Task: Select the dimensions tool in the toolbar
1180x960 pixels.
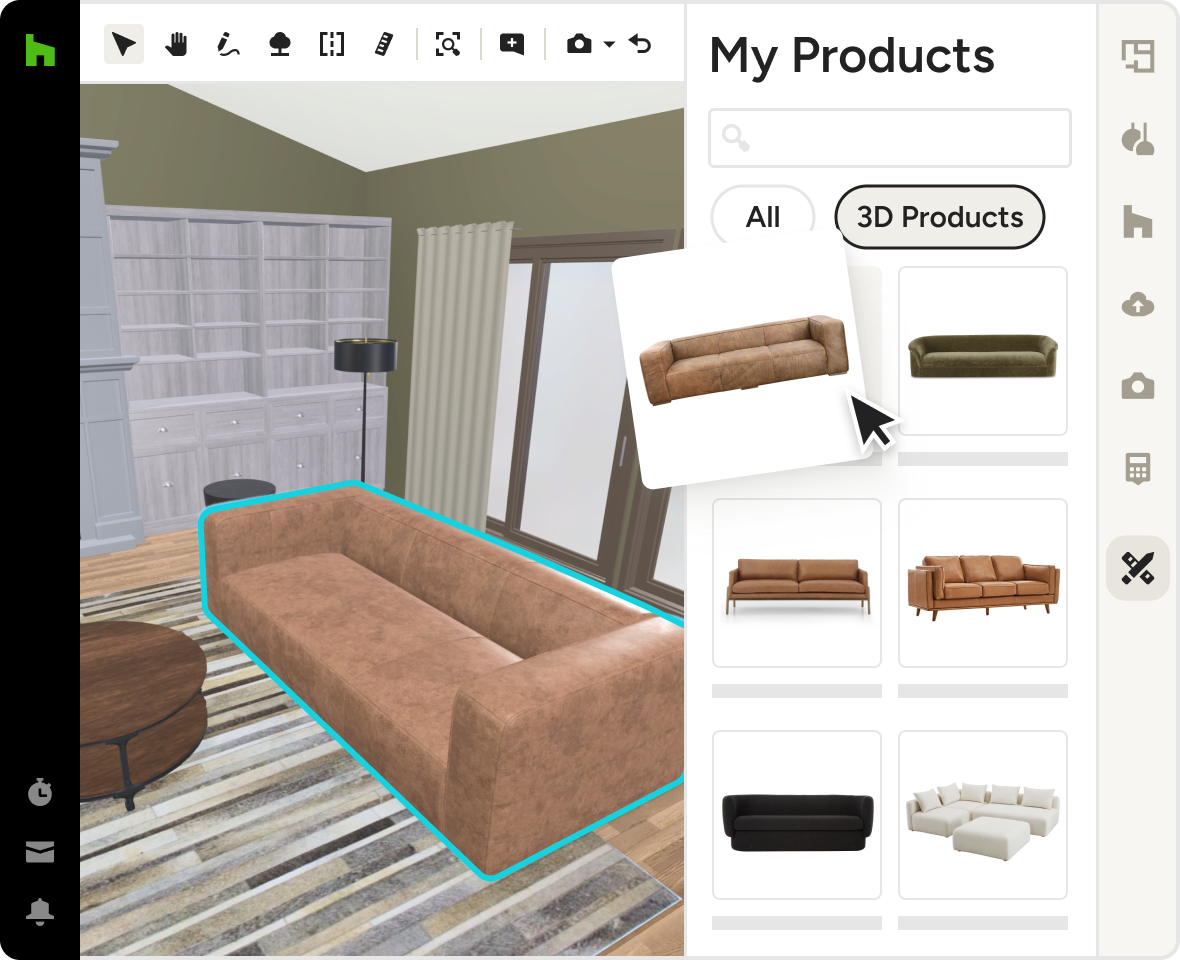Action: pyautogui.click(x=332, y=44)
